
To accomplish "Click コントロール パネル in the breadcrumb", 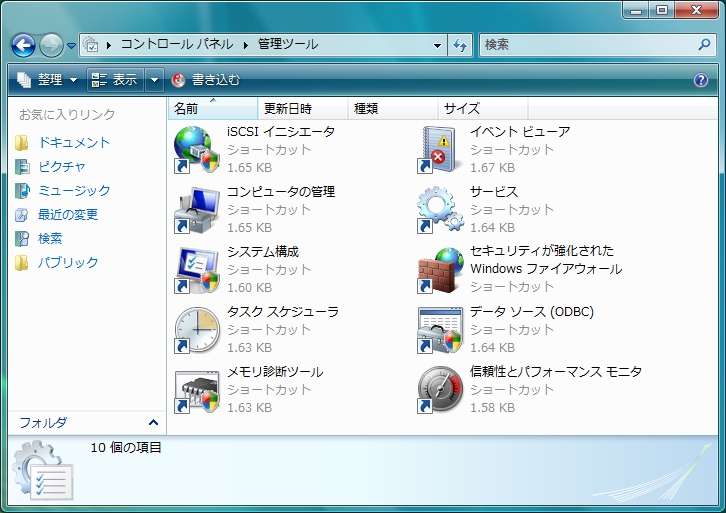I will [177, 44].
